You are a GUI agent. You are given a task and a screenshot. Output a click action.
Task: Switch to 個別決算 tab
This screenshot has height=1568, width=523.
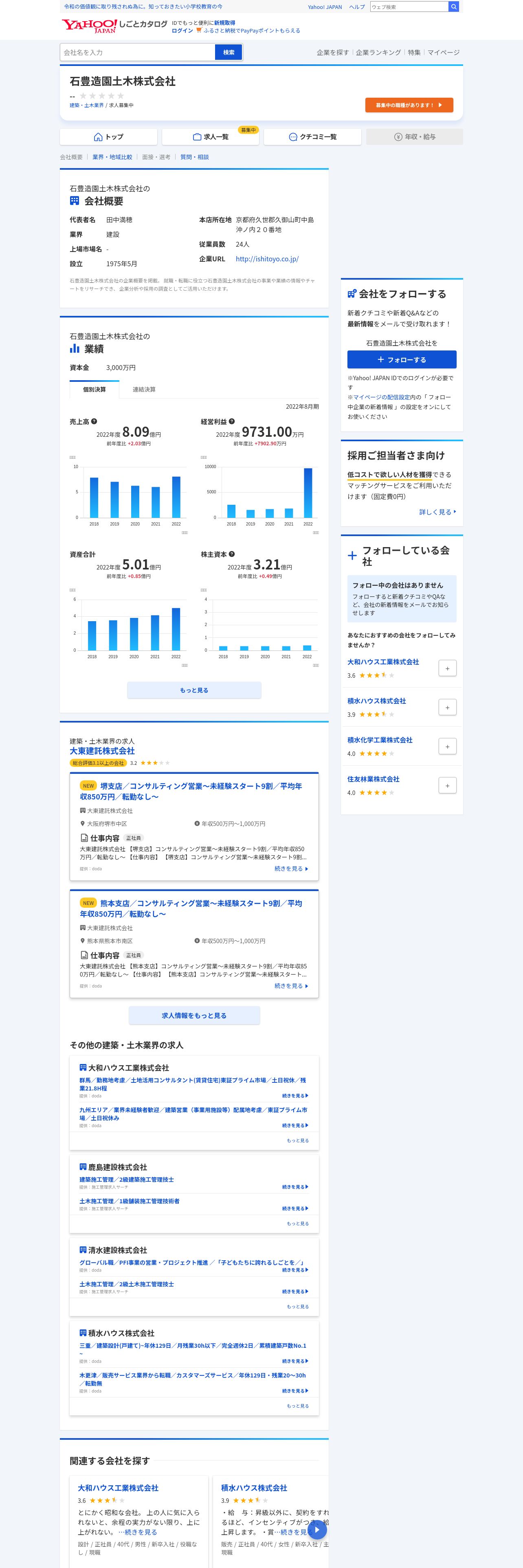pos(94,390)
